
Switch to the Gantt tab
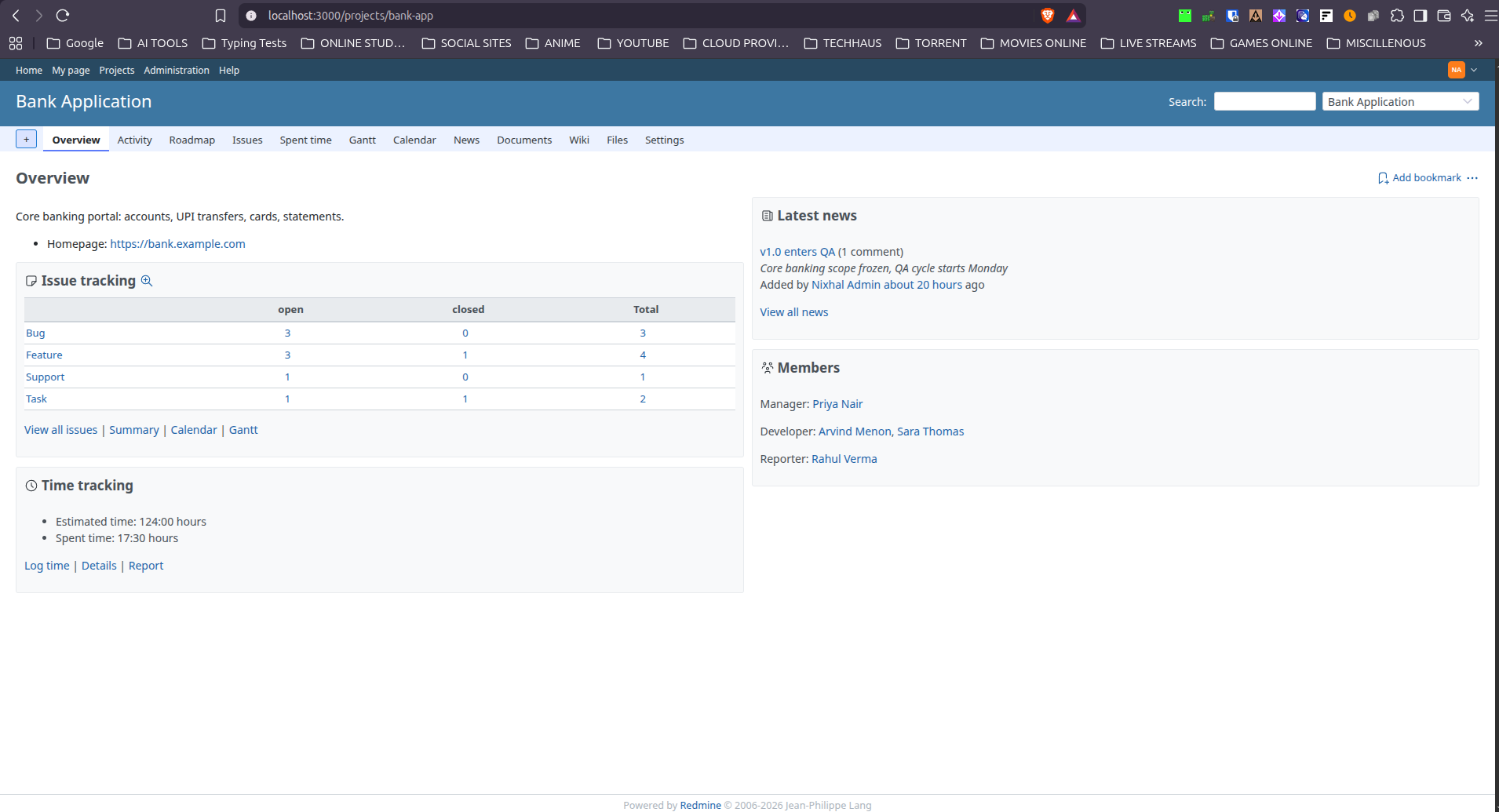363,140
